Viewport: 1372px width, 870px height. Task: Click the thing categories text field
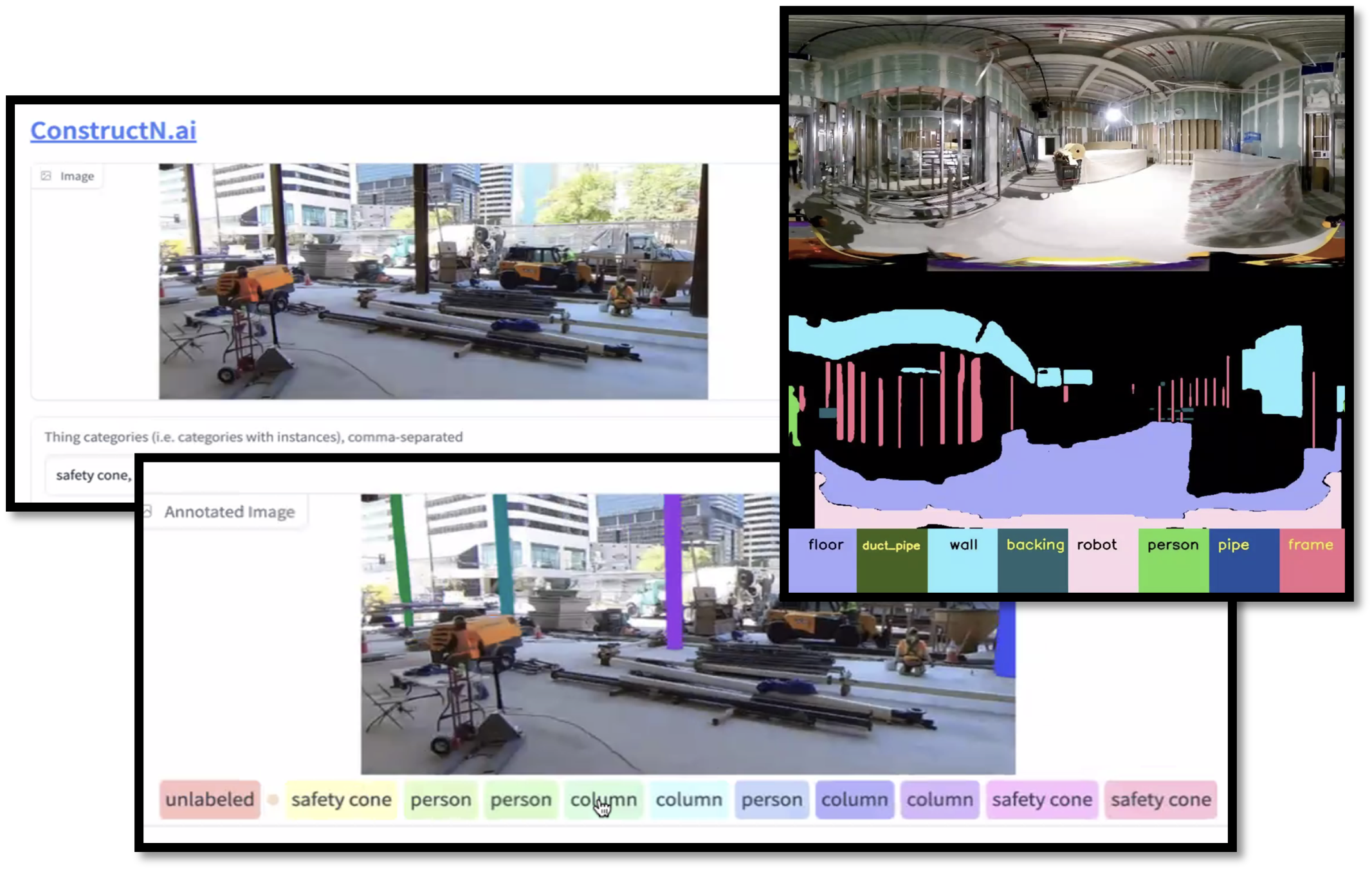(91, 475)
